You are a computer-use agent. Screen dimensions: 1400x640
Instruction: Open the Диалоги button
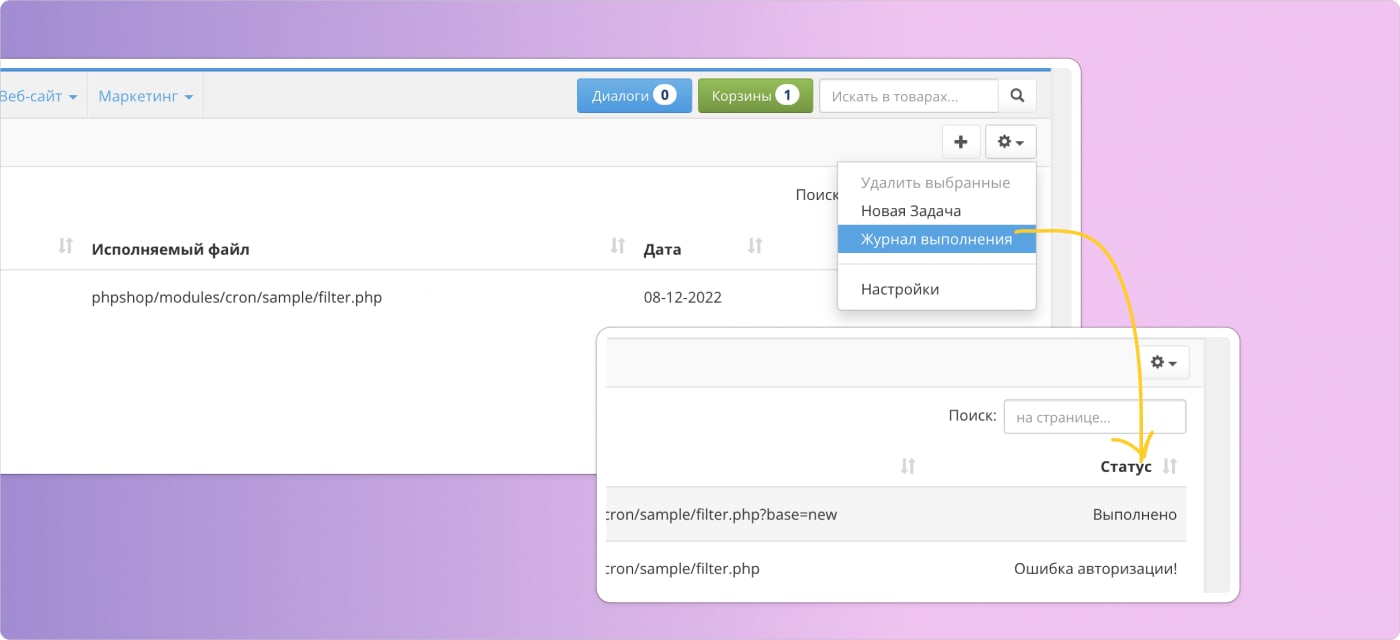coord(634,96)
